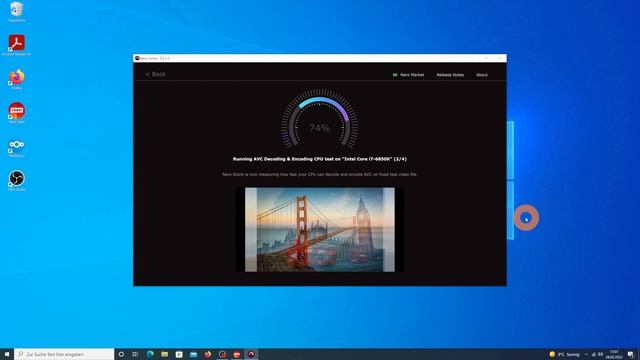640x360 pixels.
Task: Open the Nero Start desktop shortcut
Action: [16, 113]
